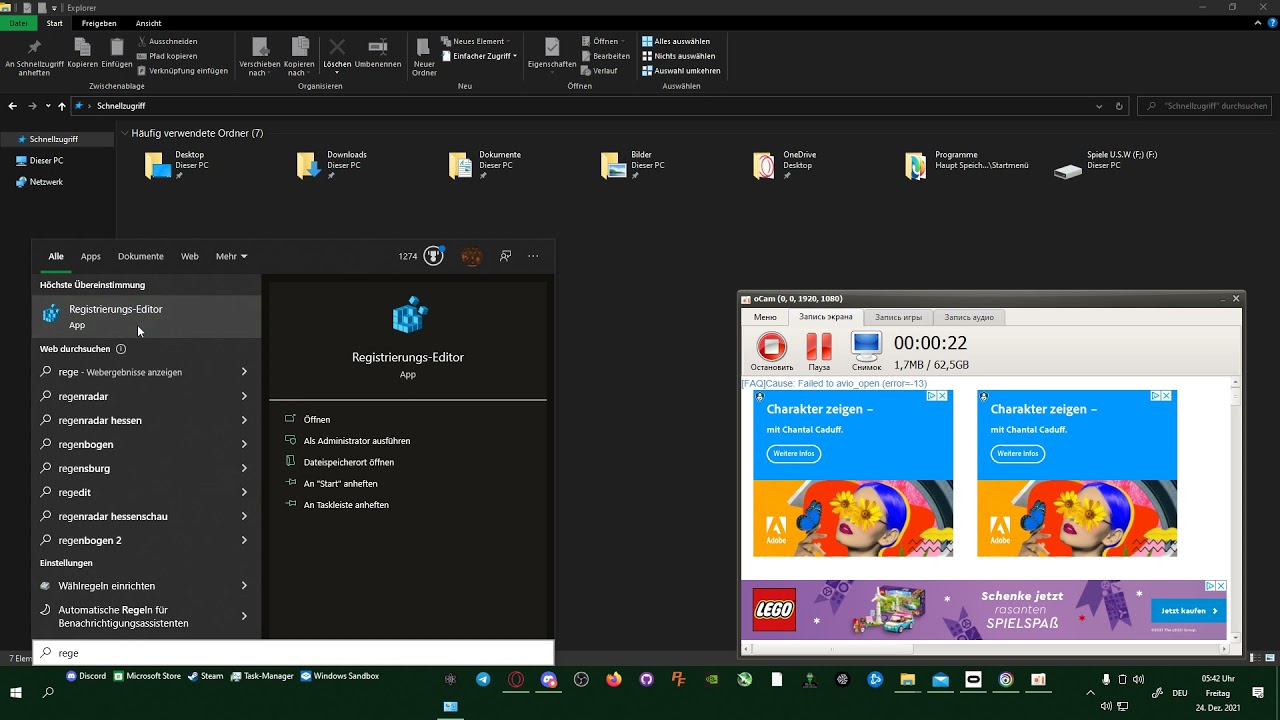Open Firefox from the taskbar

(613, 679)
